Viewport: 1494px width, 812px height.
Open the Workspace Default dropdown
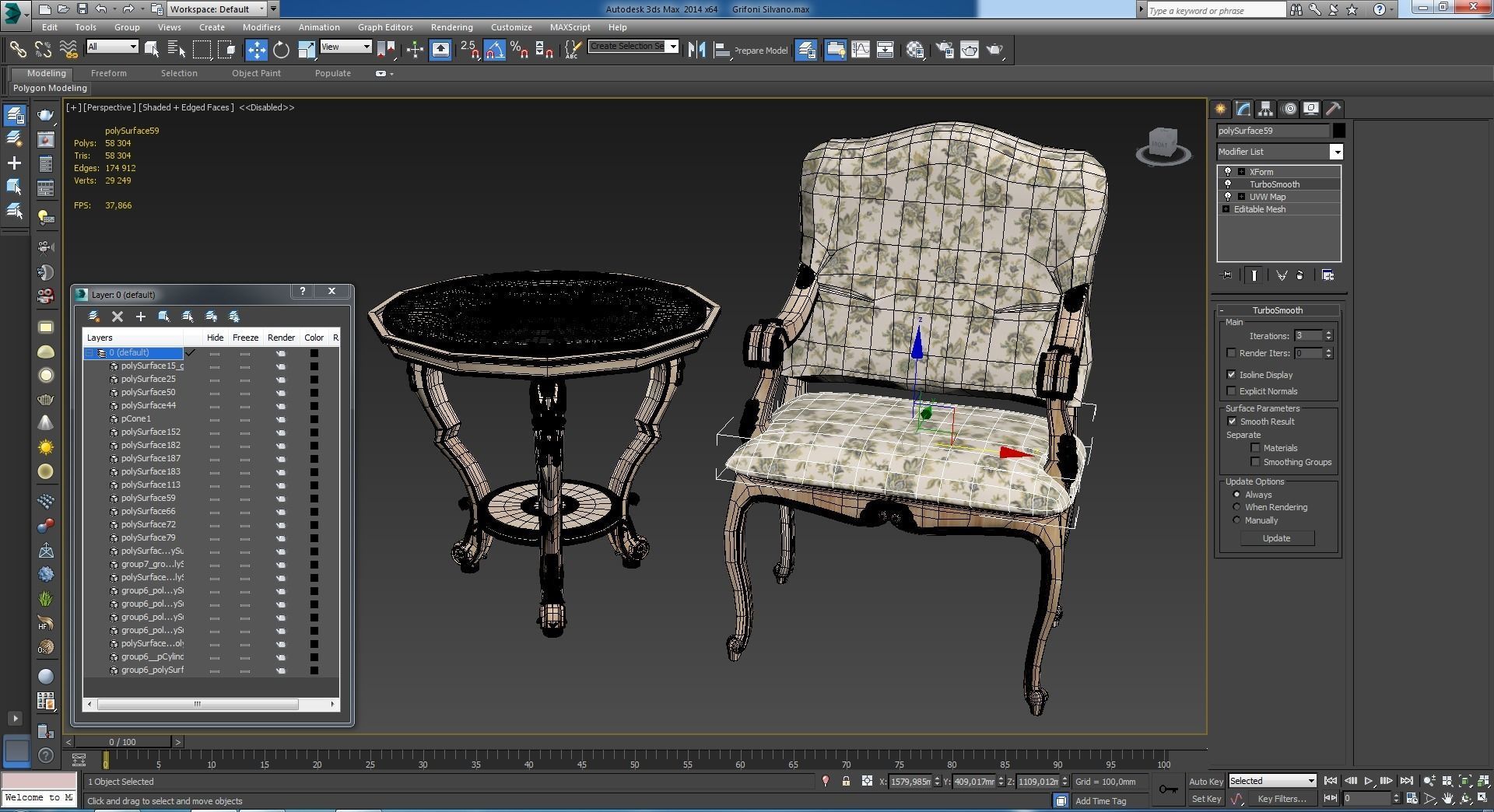(261, 9)
